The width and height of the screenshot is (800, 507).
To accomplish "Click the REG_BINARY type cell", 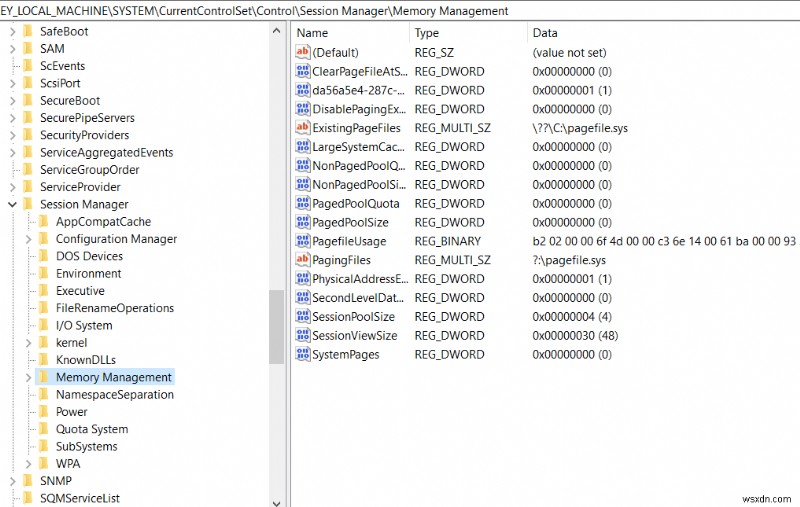I will [447, 241].
